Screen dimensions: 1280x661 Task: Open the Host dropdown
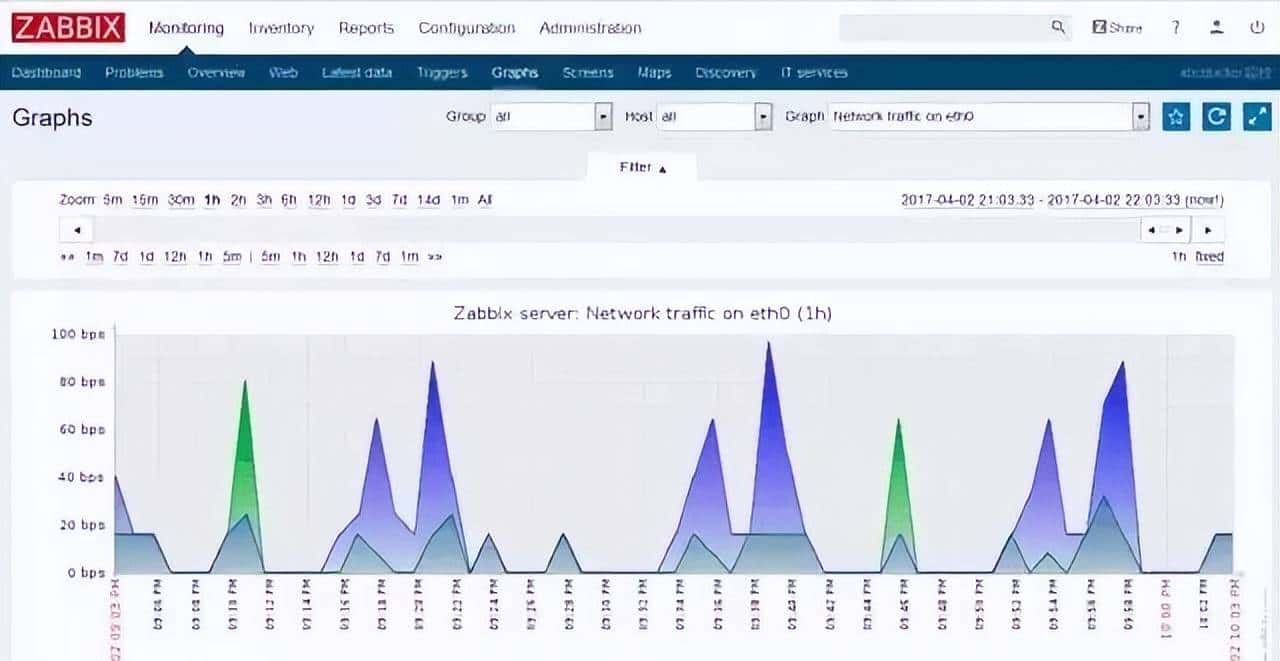pyautogui.click(x=764, y=117)
